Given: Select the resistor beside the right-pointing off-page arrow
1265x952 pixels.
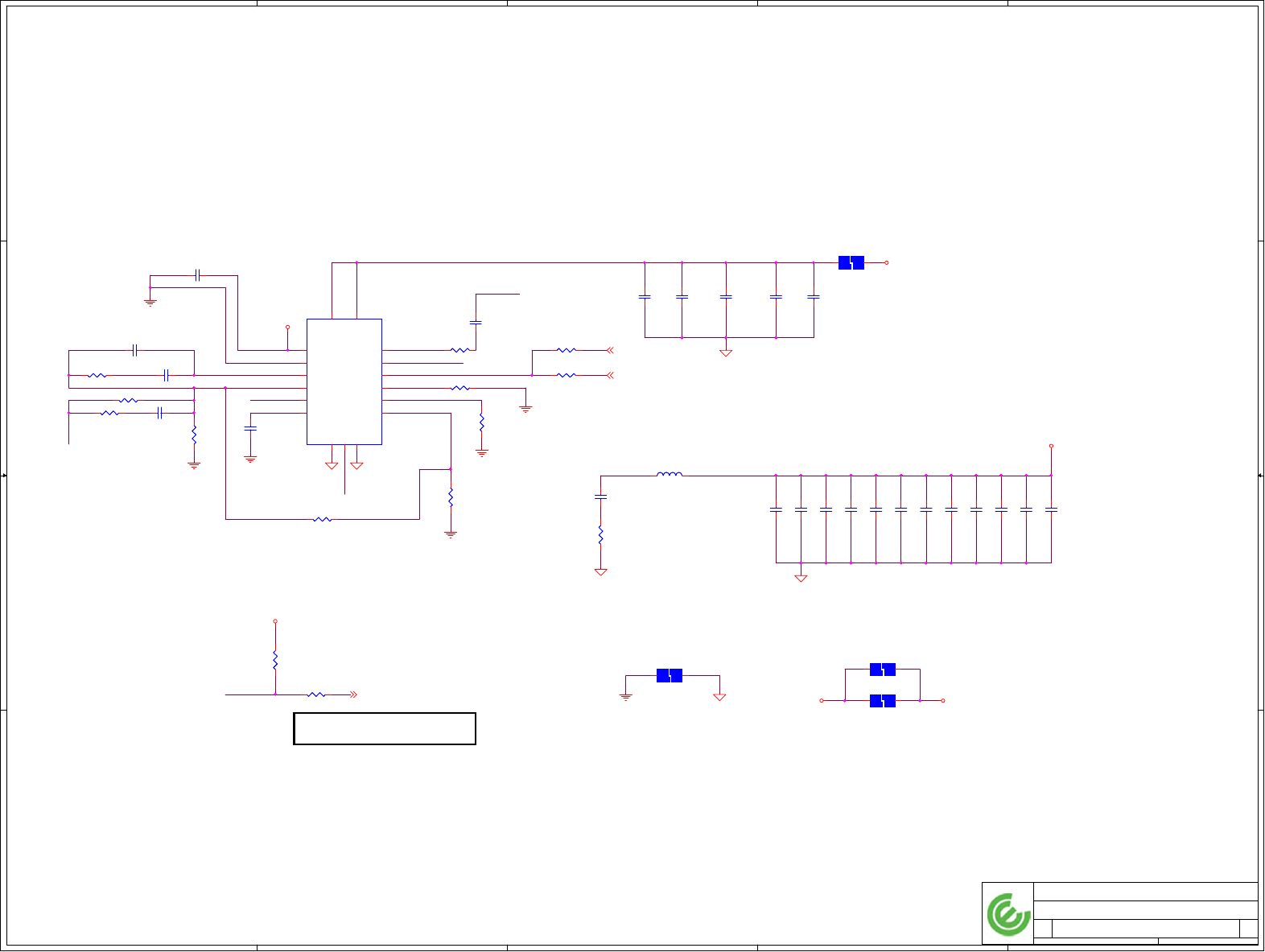Looking at the screenshot, I should 316,694.
